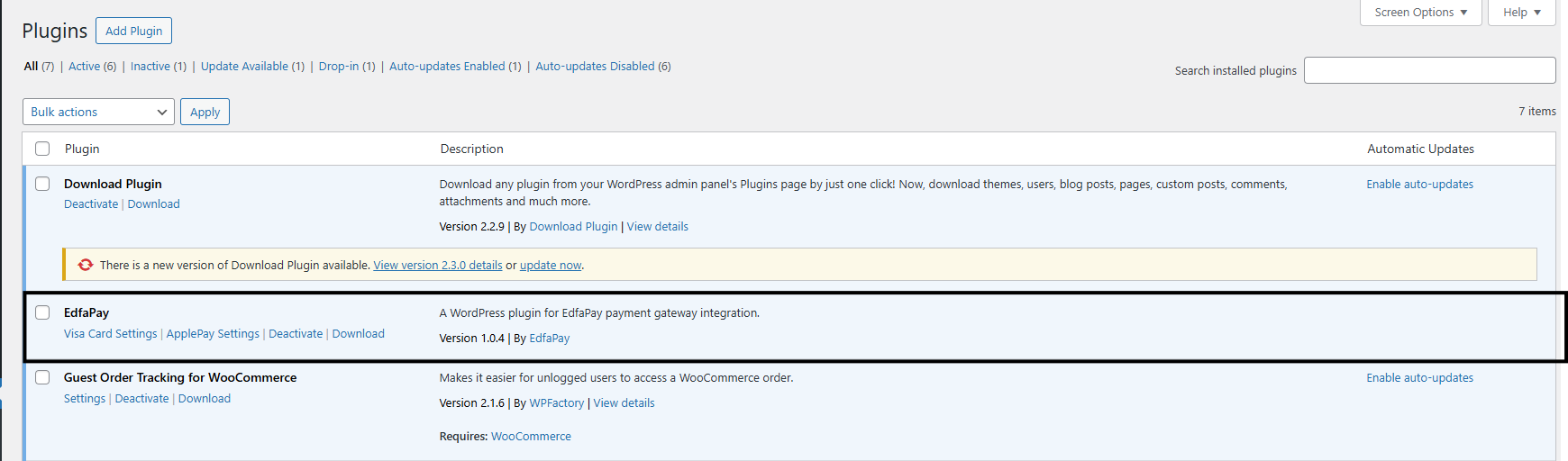Viewport: 1568px width, 461px height.
Task: Filter plugins by All
Action: tap(31, 66)
